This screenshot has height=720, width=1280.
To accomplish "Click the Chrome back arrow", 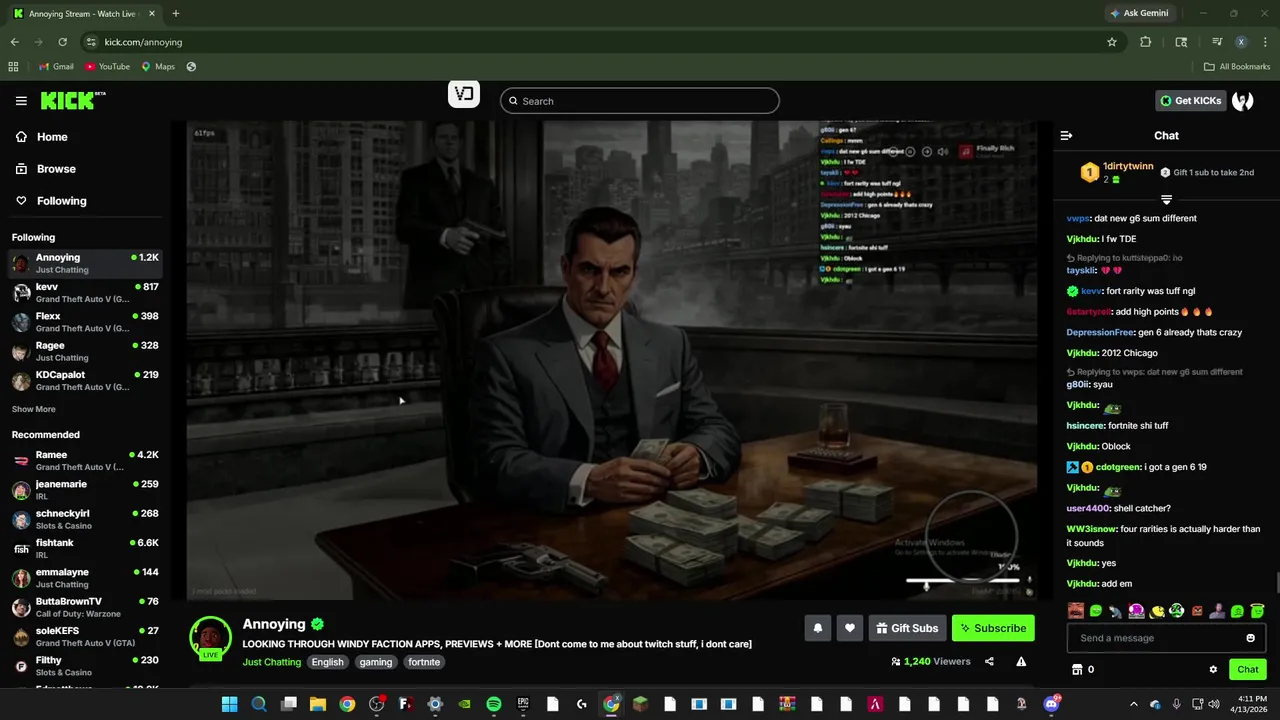I will point(14,42).
